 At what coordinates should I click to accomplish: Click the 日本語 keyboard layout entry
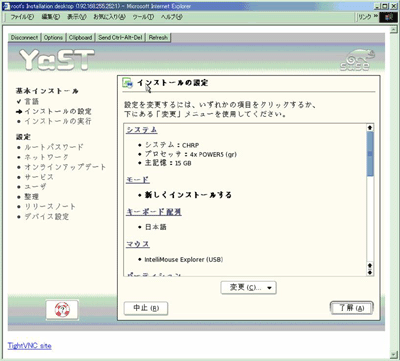click(x=156, y=227)
